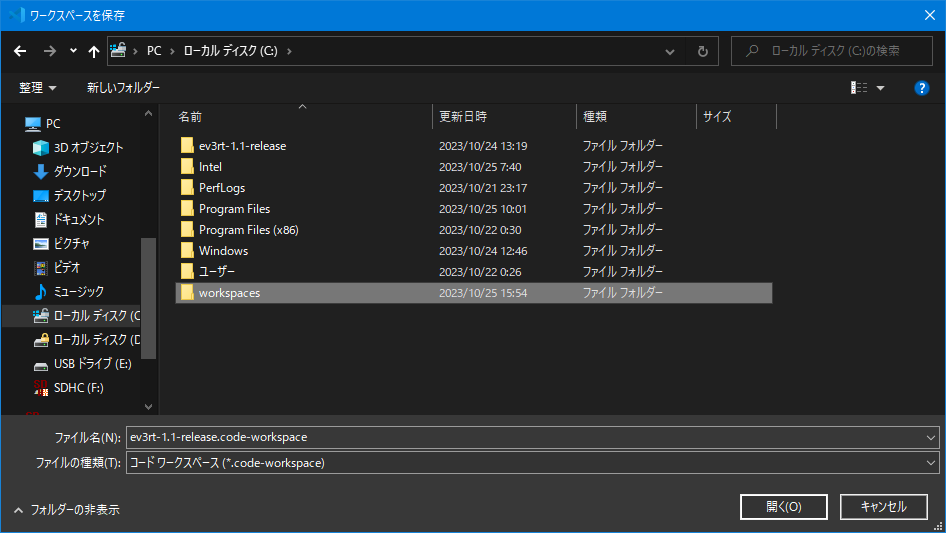Click the ev3rt-1.1-release folder icon
Screen dimensions: 946x533
point(187,145)
